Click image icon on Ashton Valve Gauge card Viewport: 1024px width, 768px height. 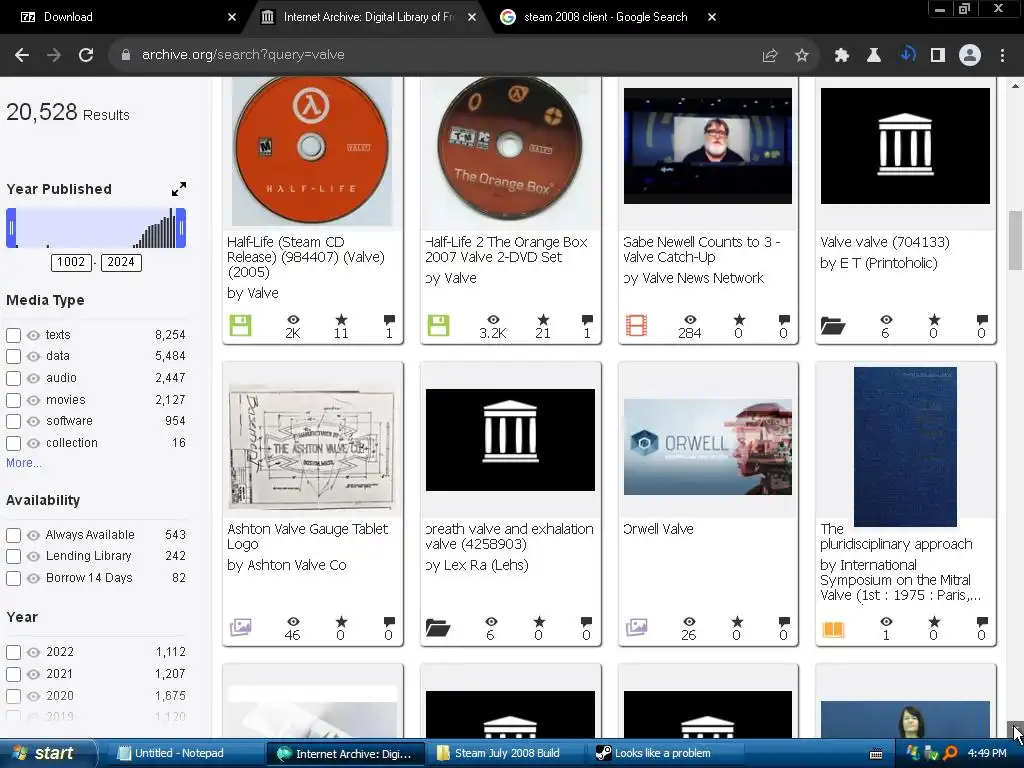[240, 627]
